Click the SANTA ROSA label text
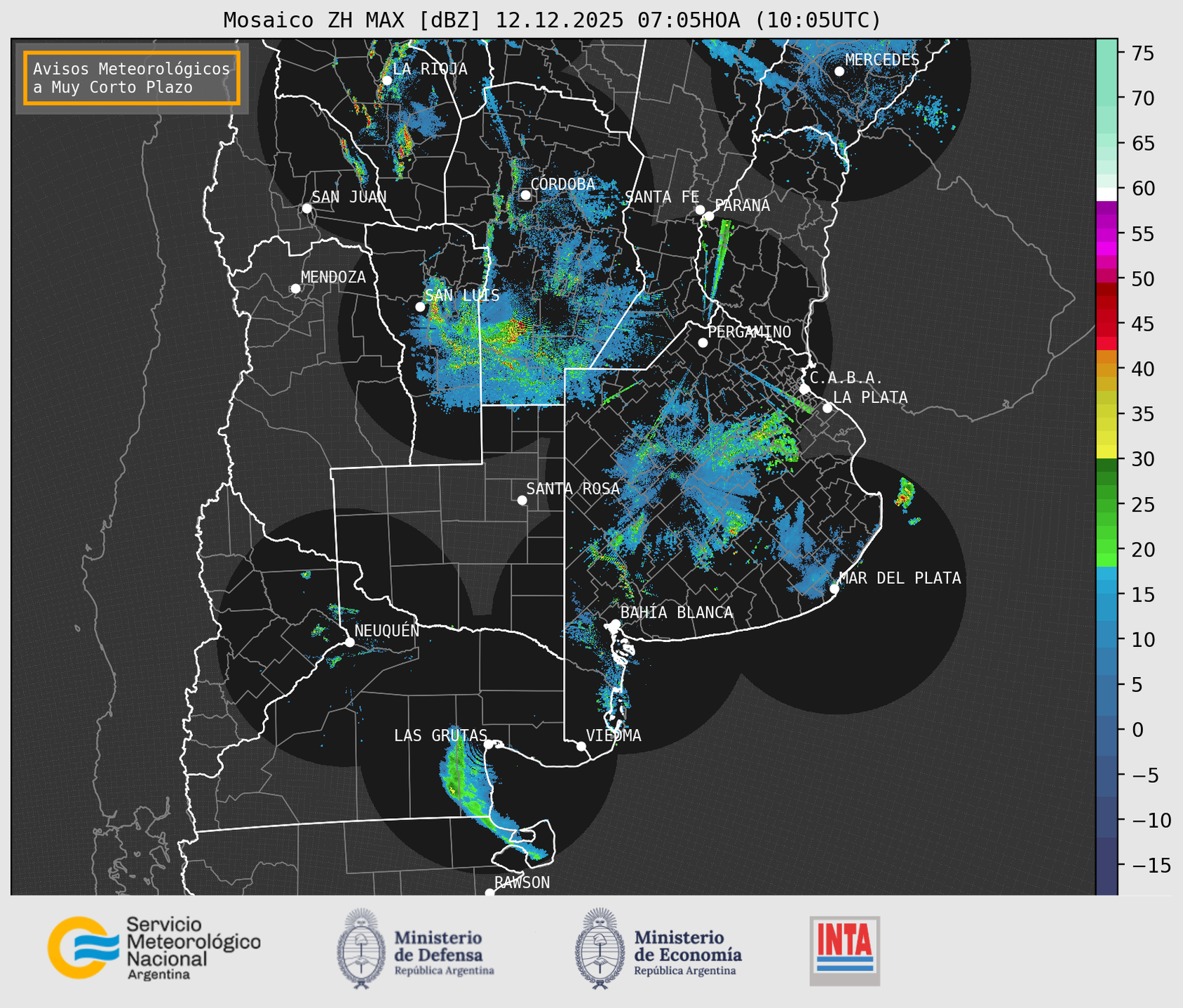Image resolution: width=1183 pixels, height=1008 pixels. 573,489
